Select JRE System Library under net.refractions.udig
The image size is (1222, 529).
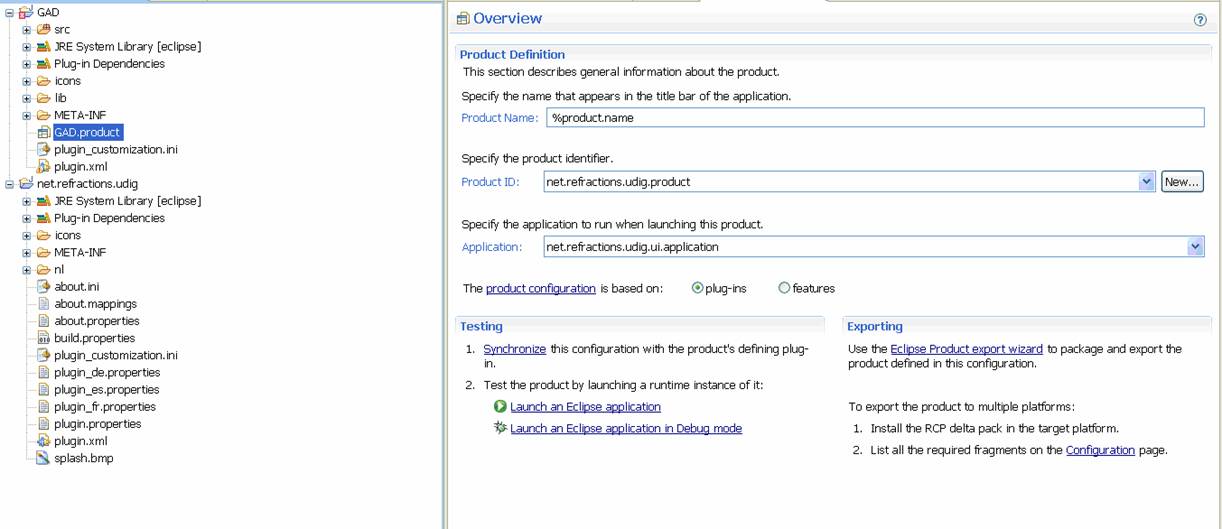tap(127, 201)
